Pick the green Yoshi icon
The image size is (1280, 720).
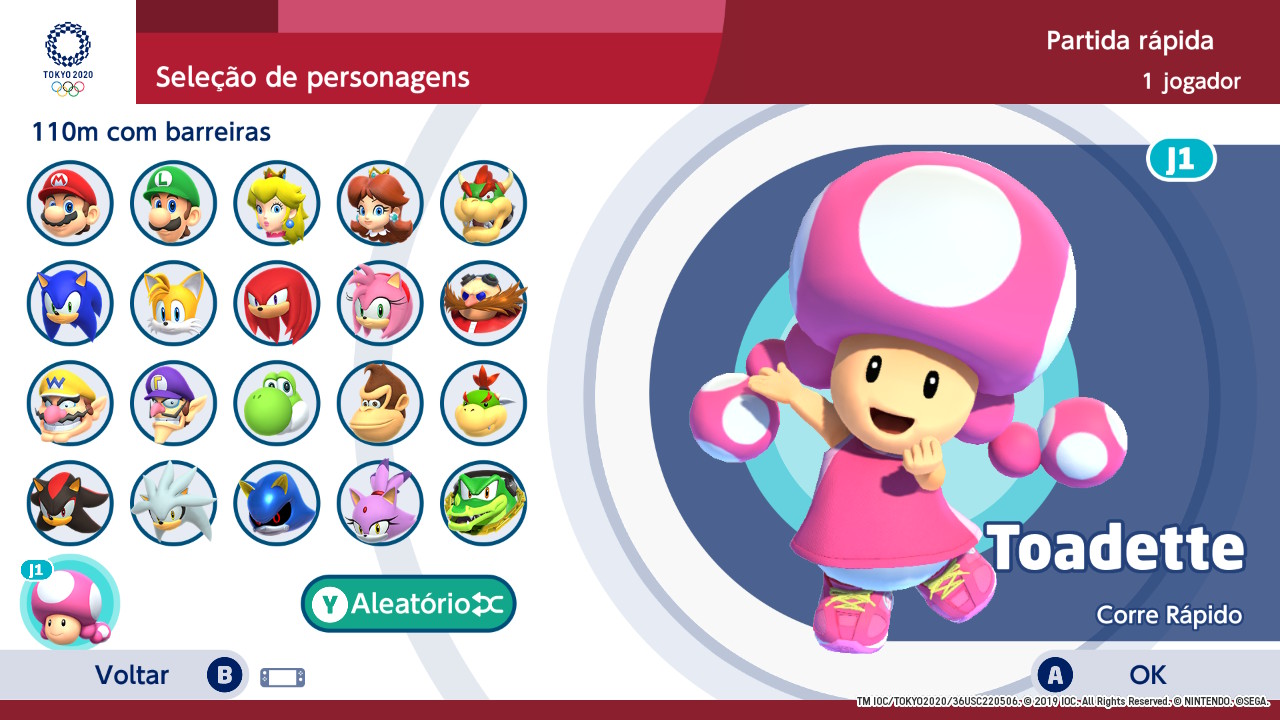(x=277, y=403)
